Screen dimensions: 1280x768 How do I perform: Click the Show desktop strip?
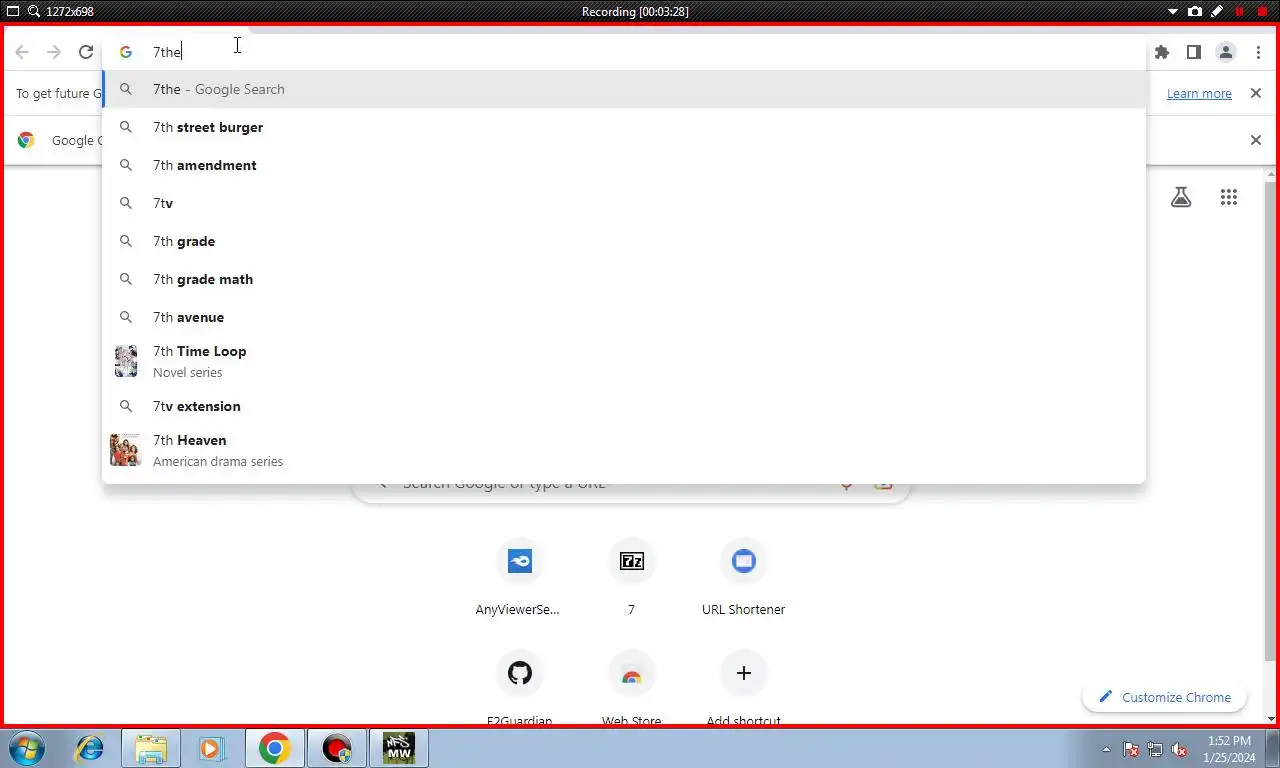1274,748
